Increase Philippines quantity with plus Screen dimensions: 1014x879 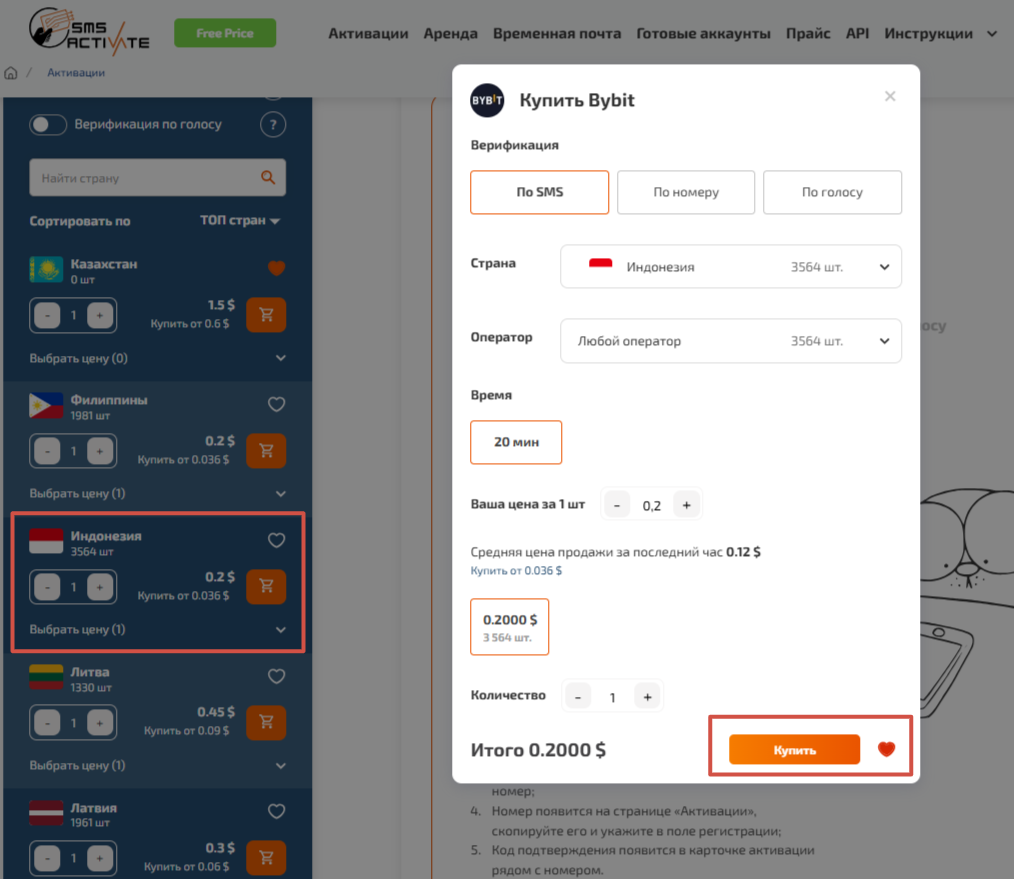[100, 451]
